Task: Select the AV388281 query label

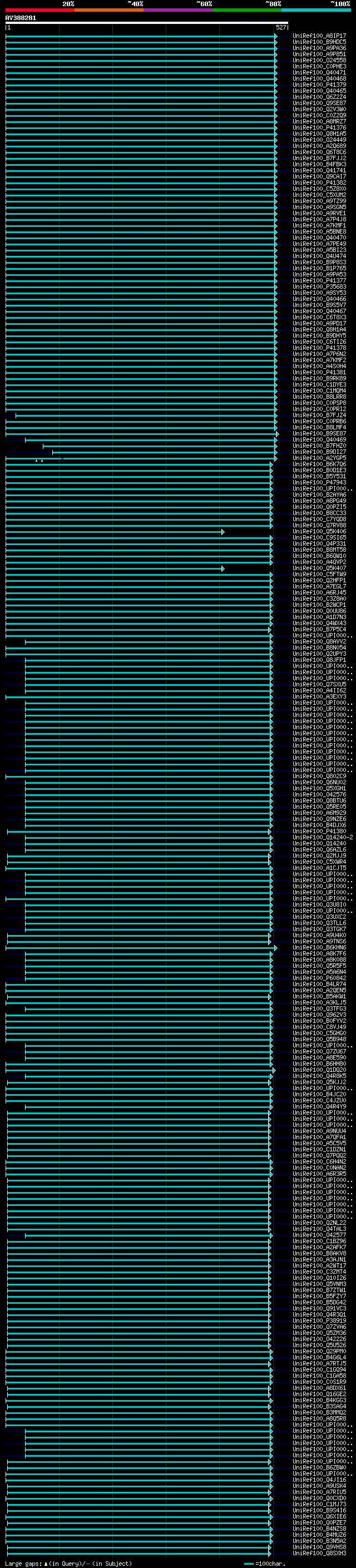Action: [x=21, y=18]
